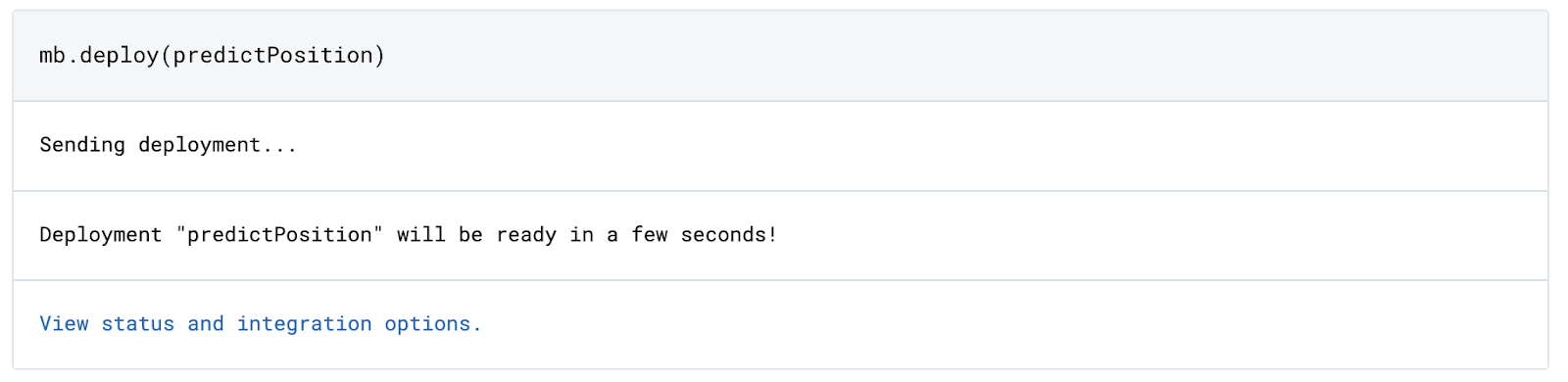Click the closing parenthesis in the code cell
The height and width of the screenshot is (382, 1568).
(x=380, y=56)
